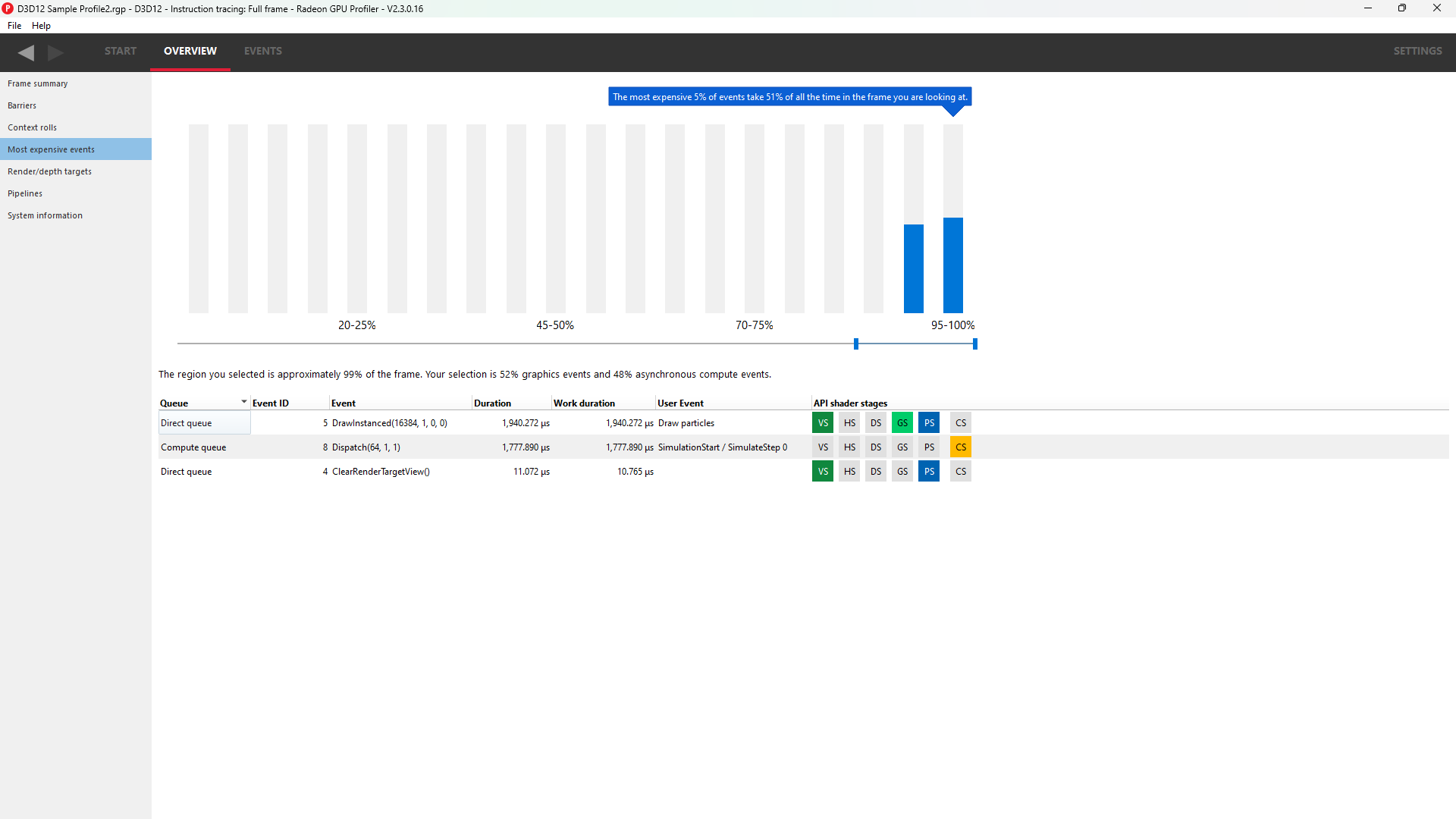Select the Dispatch(64, 1, 1) event row
This screenshot has height=819, width=1456.
point(366,447)
